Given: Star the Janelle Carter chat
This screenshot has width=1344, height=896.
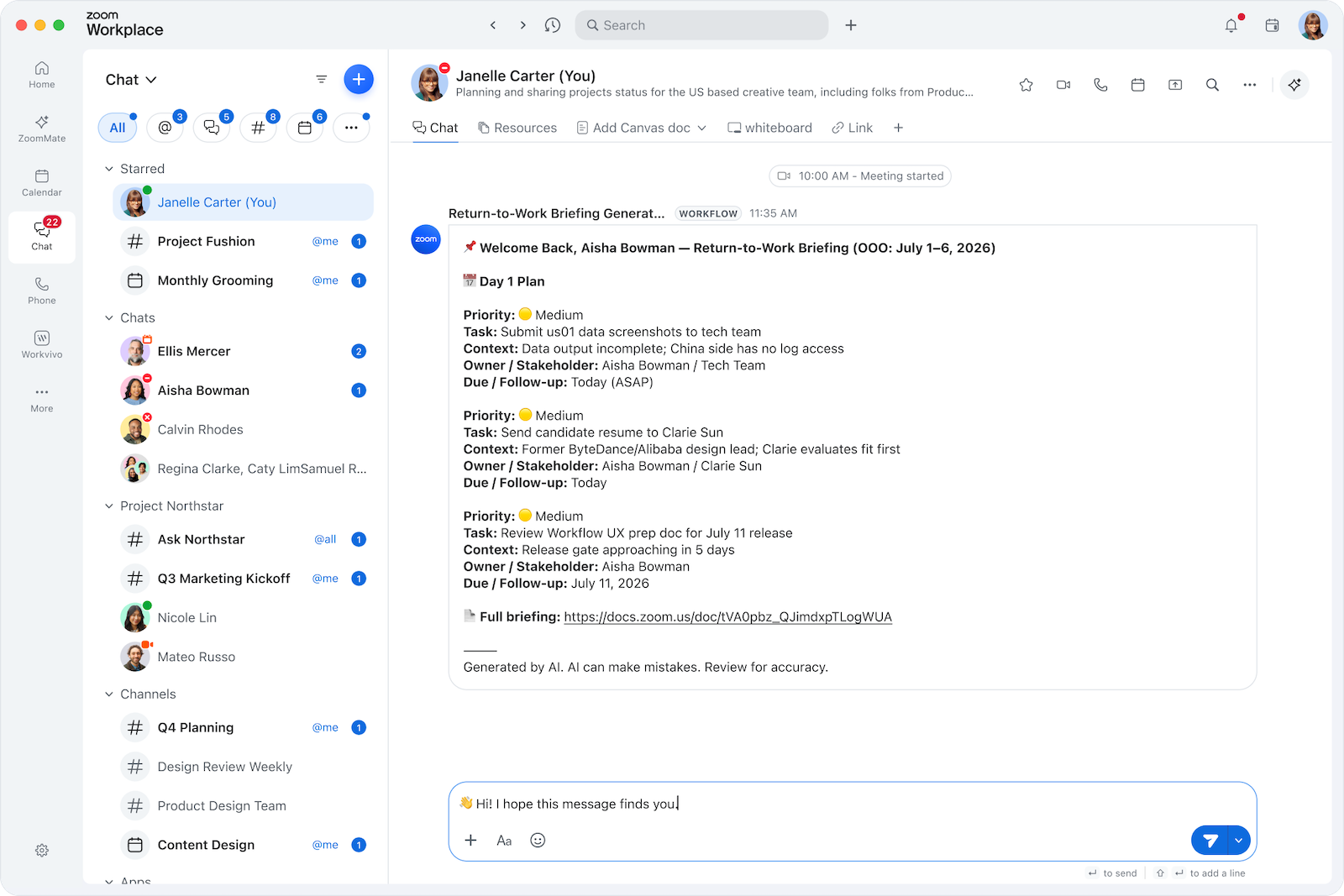Looking at the screenshot, I should tap(1026, 85).
